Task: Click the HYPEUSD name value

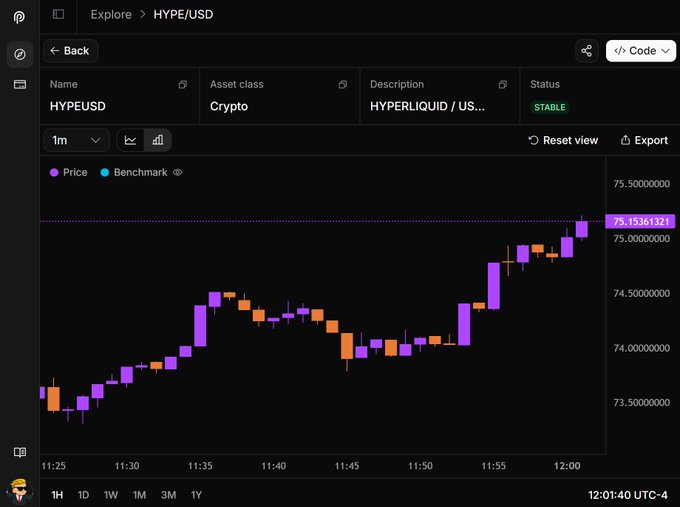Action: click(78, 106)
